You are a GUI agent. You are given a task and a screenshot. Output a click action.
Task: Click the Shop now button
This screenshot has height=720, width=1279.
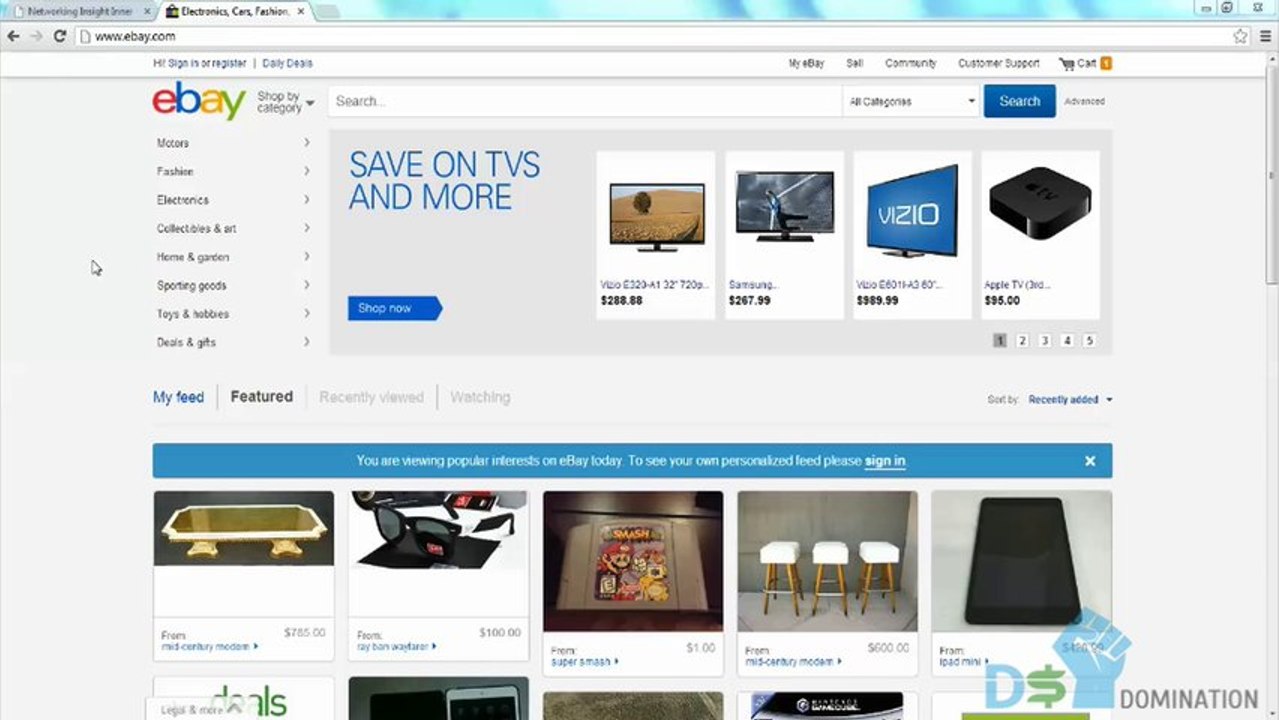393,308
